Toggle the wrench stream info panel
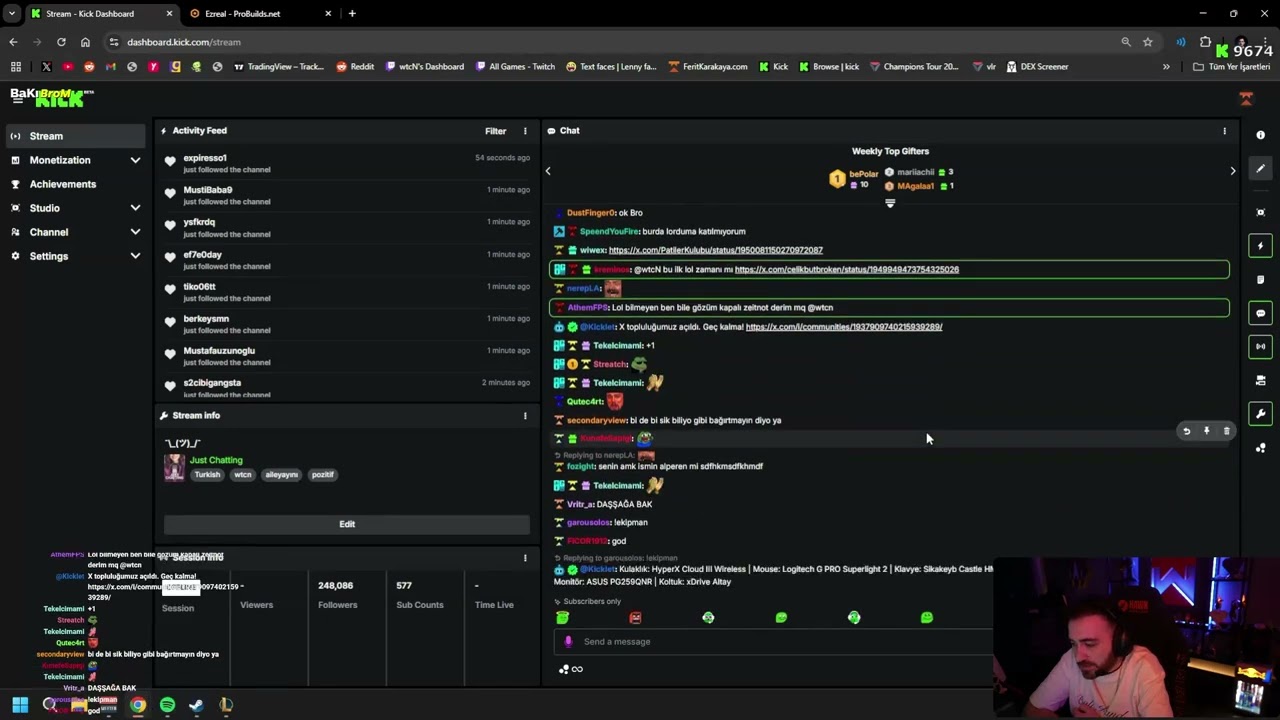This screenshot has height=720, width=1280. (x=1260, y=414)
